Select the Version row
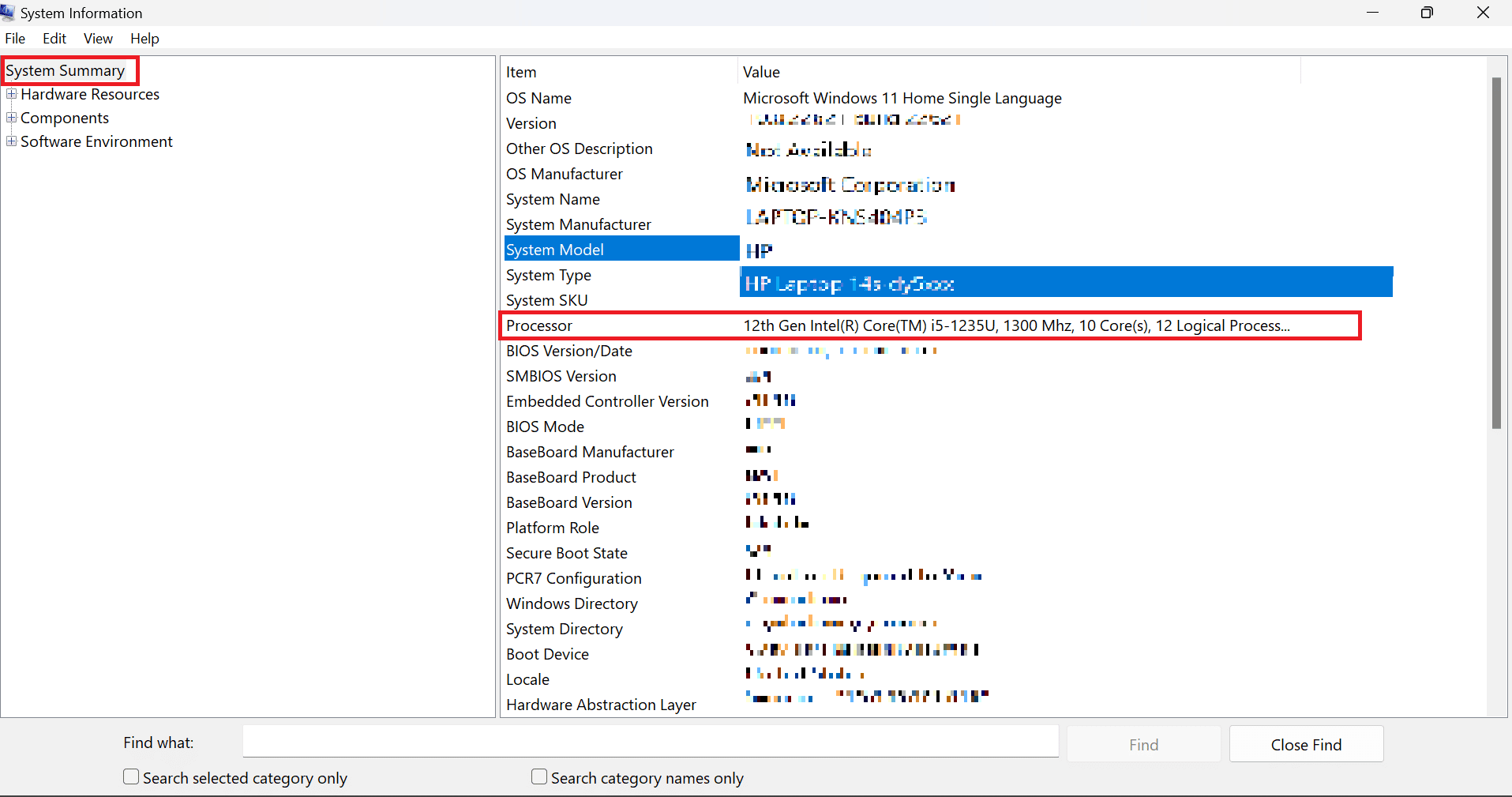Image resolution: width=1512 pixels, height=797 pixels. point(947,123)
